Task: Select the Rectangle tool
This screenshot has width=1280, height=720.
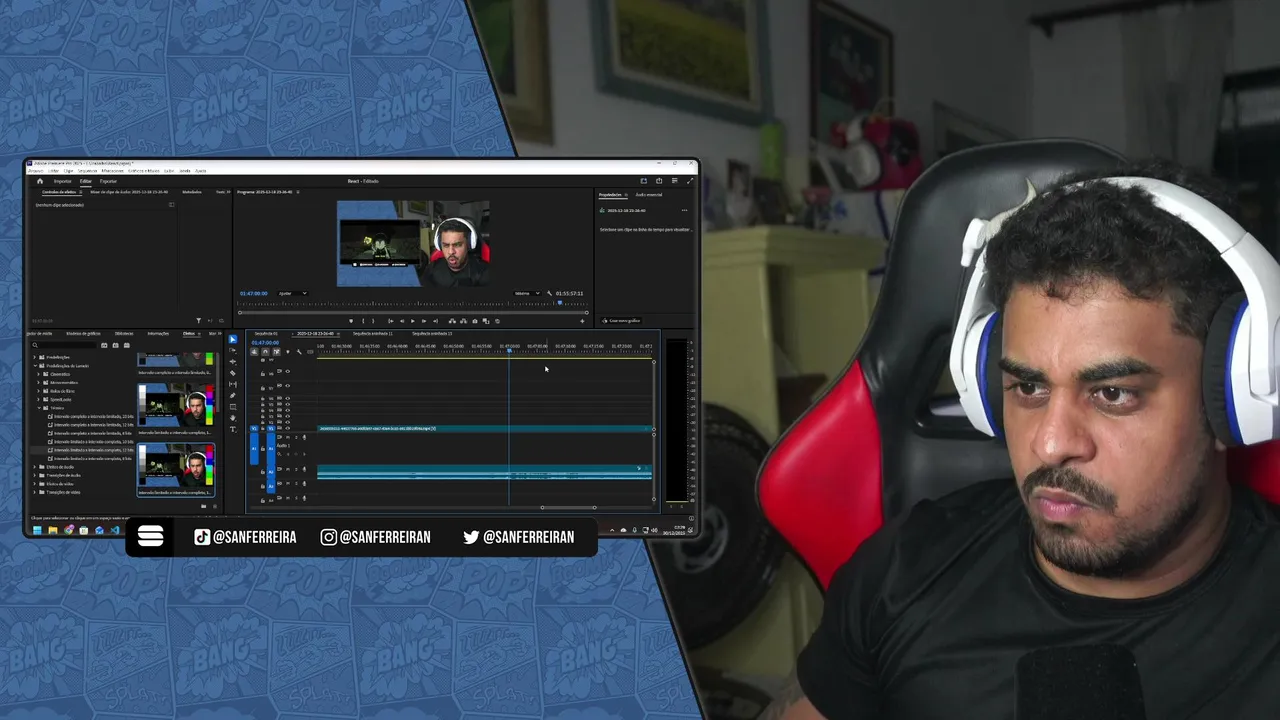Action: coord(233,407)
